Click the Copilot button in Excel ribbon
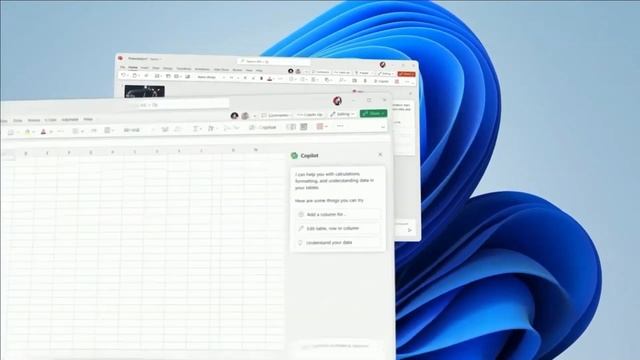Image resolution: width=640 pixels, height=360 pixels. pos(263,128)
